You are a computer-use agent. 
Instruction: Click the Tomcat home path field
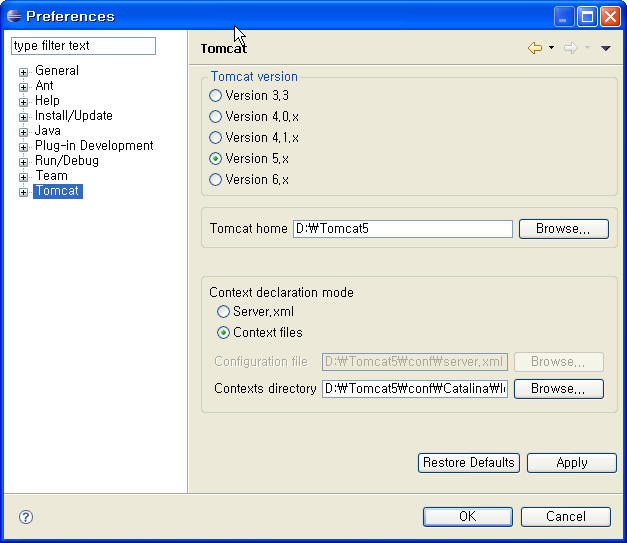(403, 229)
